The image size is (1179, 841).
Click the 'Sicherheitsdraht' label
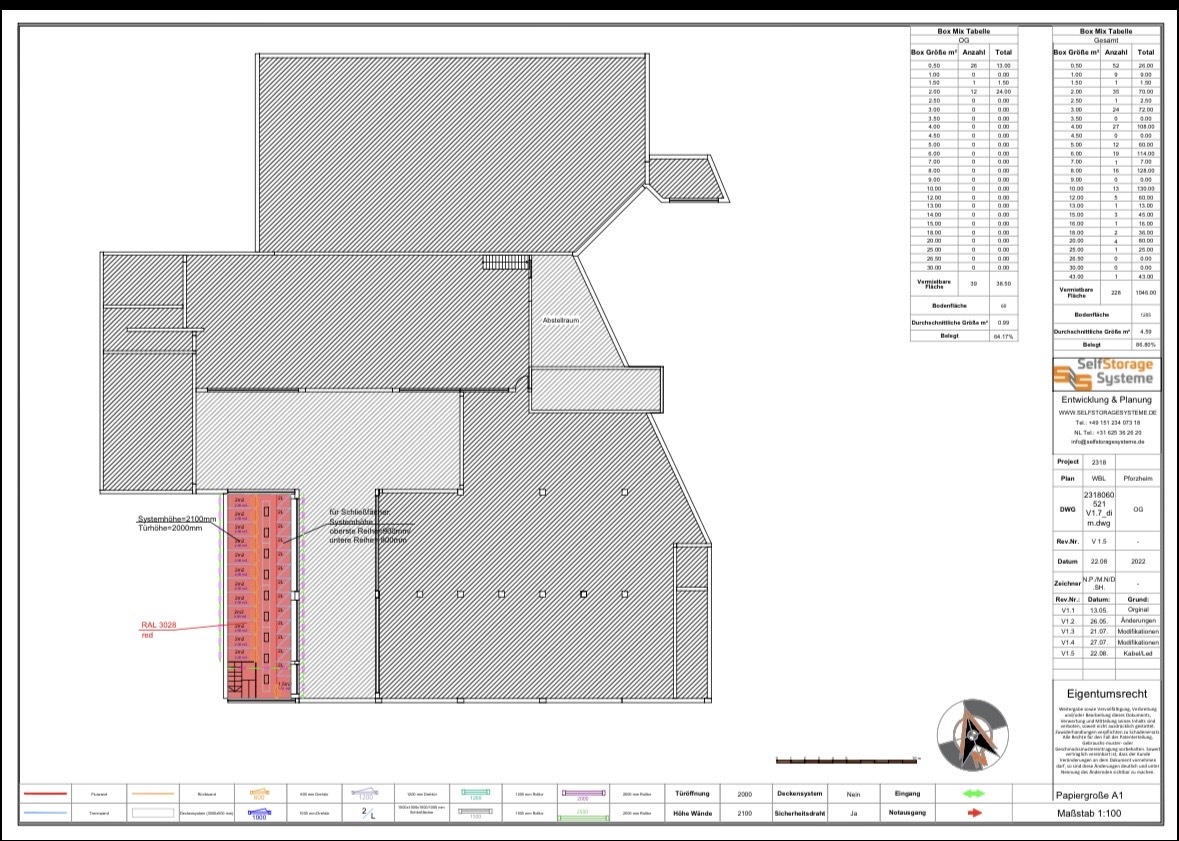[x=799, y=813]
